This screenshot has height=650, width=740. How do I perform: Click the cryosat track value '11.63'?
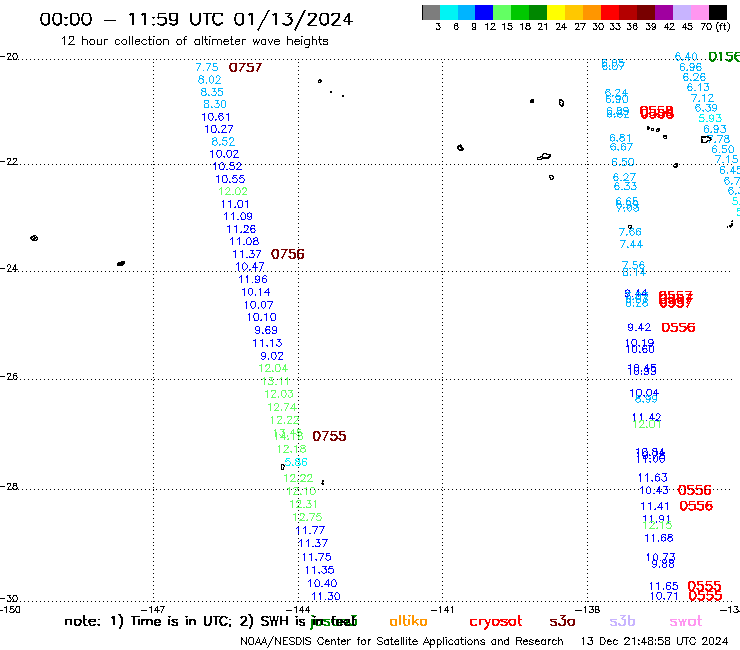[x=653, y=478]
